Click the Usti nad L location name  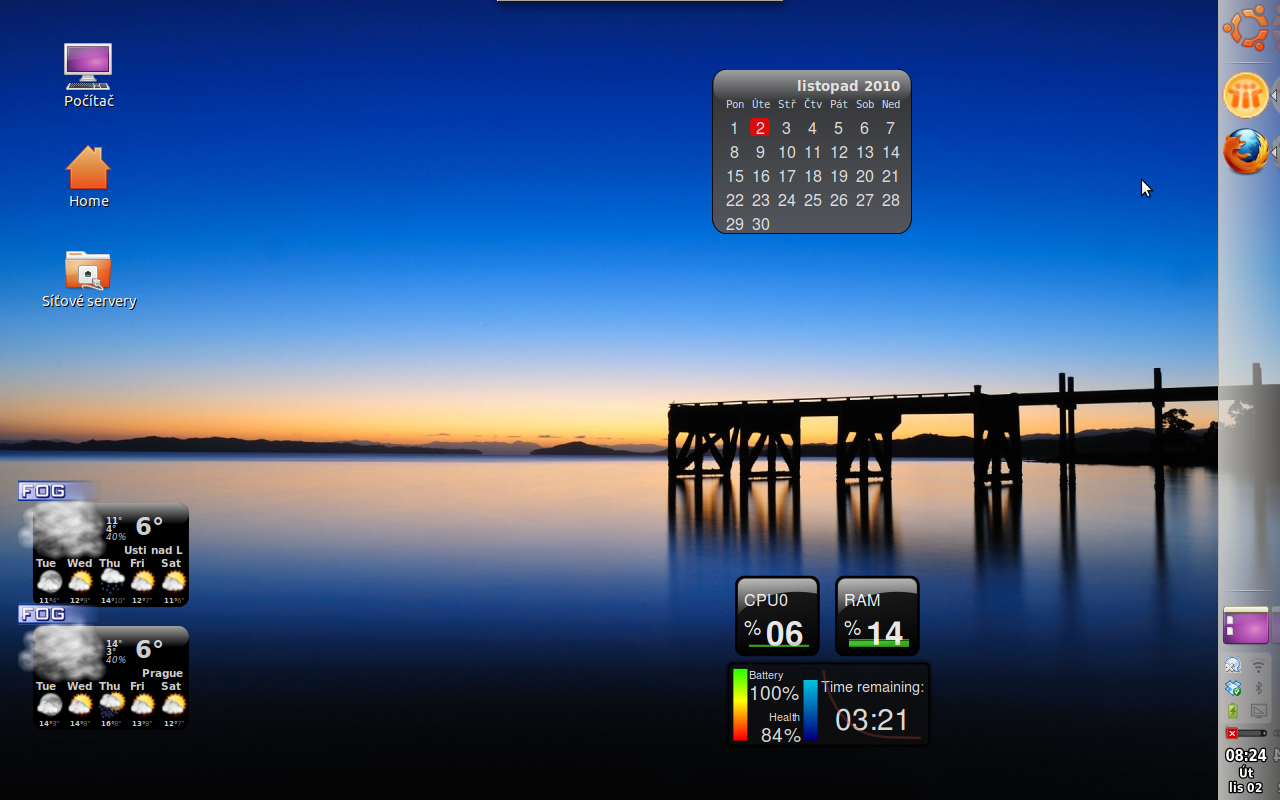click(153, 550)
